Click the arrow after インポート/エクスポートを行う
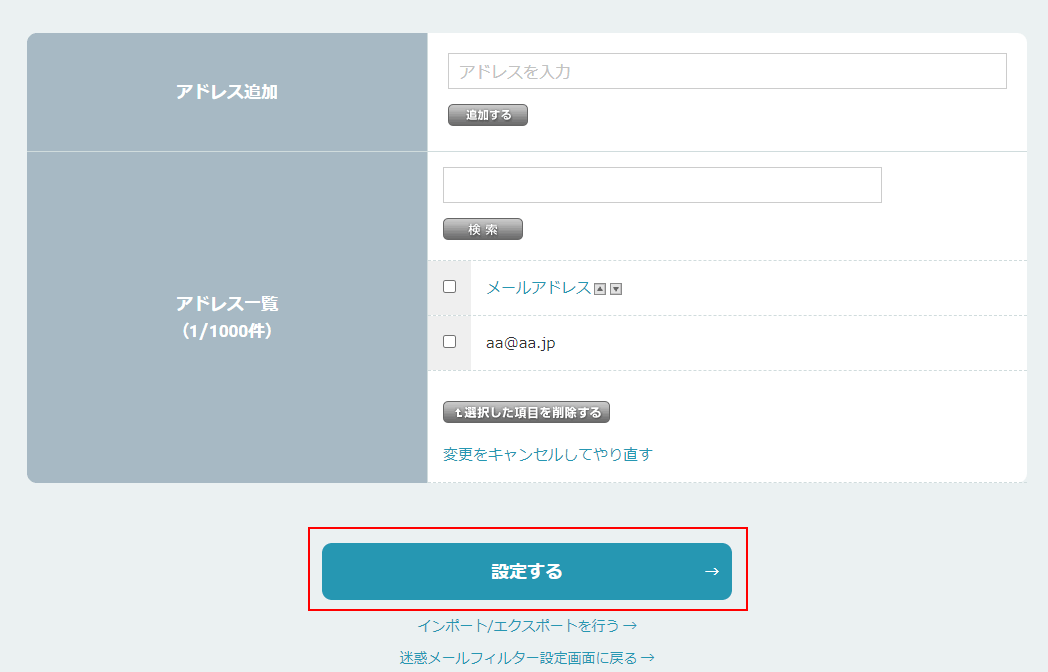 (x=630, y=626)
